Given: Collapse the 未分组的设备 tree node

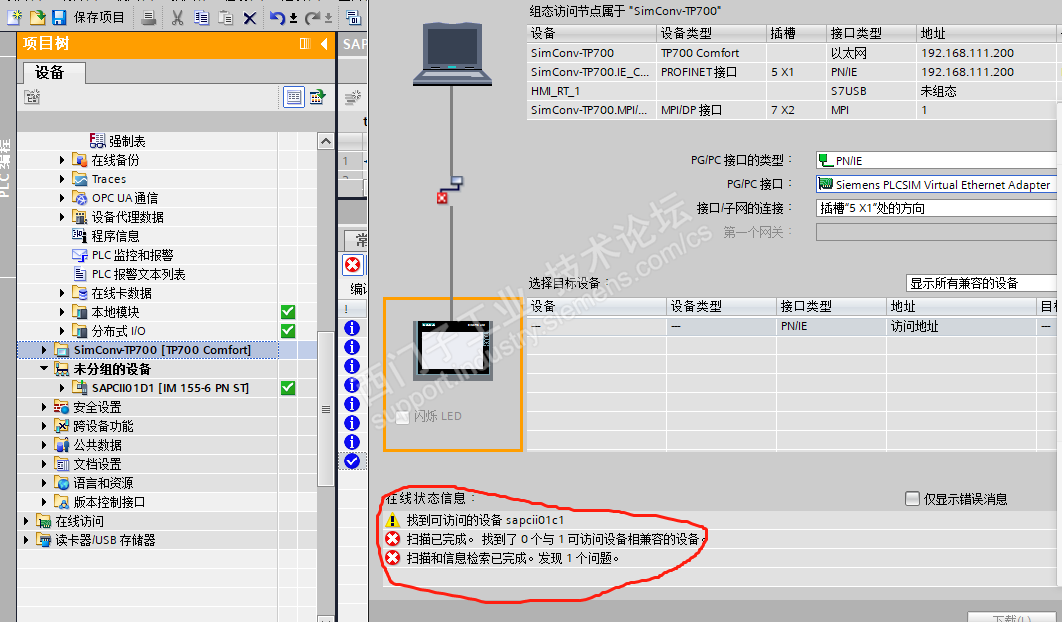Looking at the screenshot, I should point(44,369).
